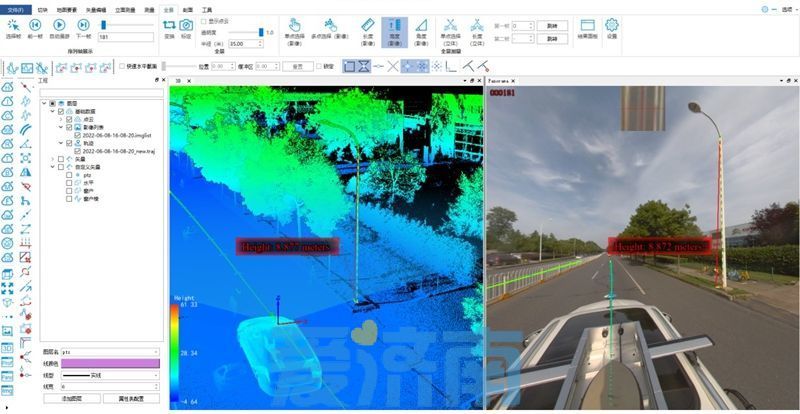Click the calibration (标定) camera icon

click(186, 28)
